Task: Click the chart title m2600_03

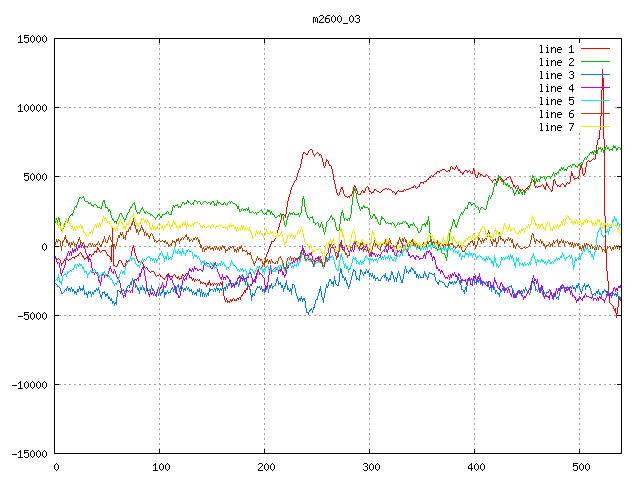Action: point(336,19)
